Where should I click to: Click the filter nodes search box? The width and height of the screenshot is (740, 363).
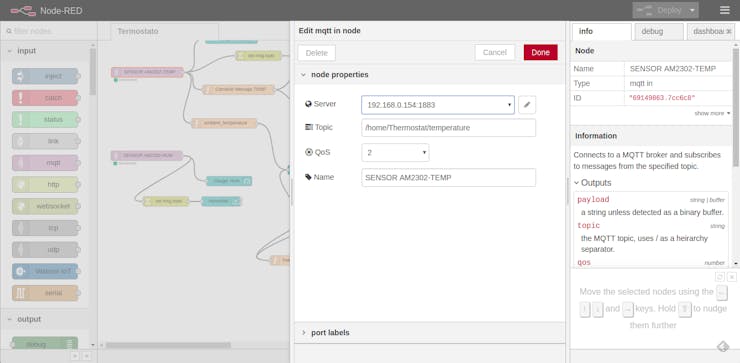pyautogui.click(x=49, y=31)
